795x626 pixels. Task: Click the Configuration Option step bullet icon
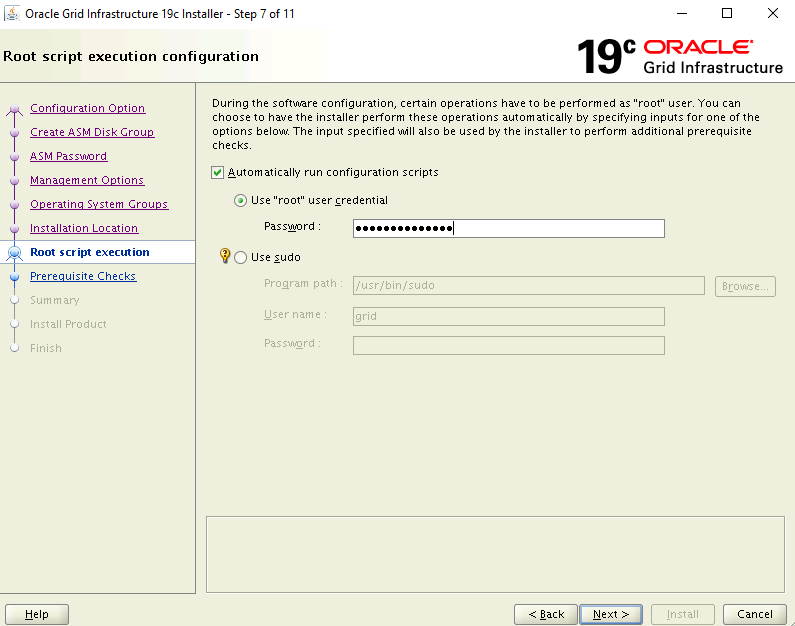(x=15, y=108)
